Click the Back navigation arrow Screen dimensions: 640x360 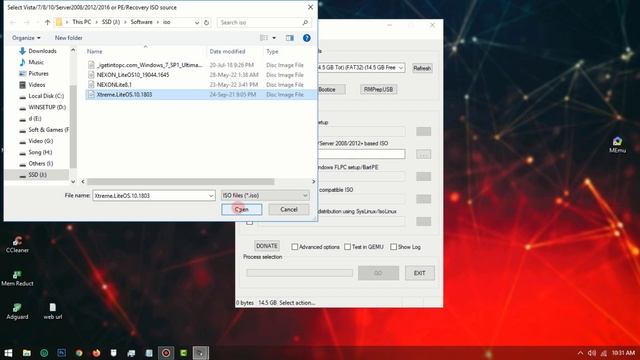(x=13, y=22)
